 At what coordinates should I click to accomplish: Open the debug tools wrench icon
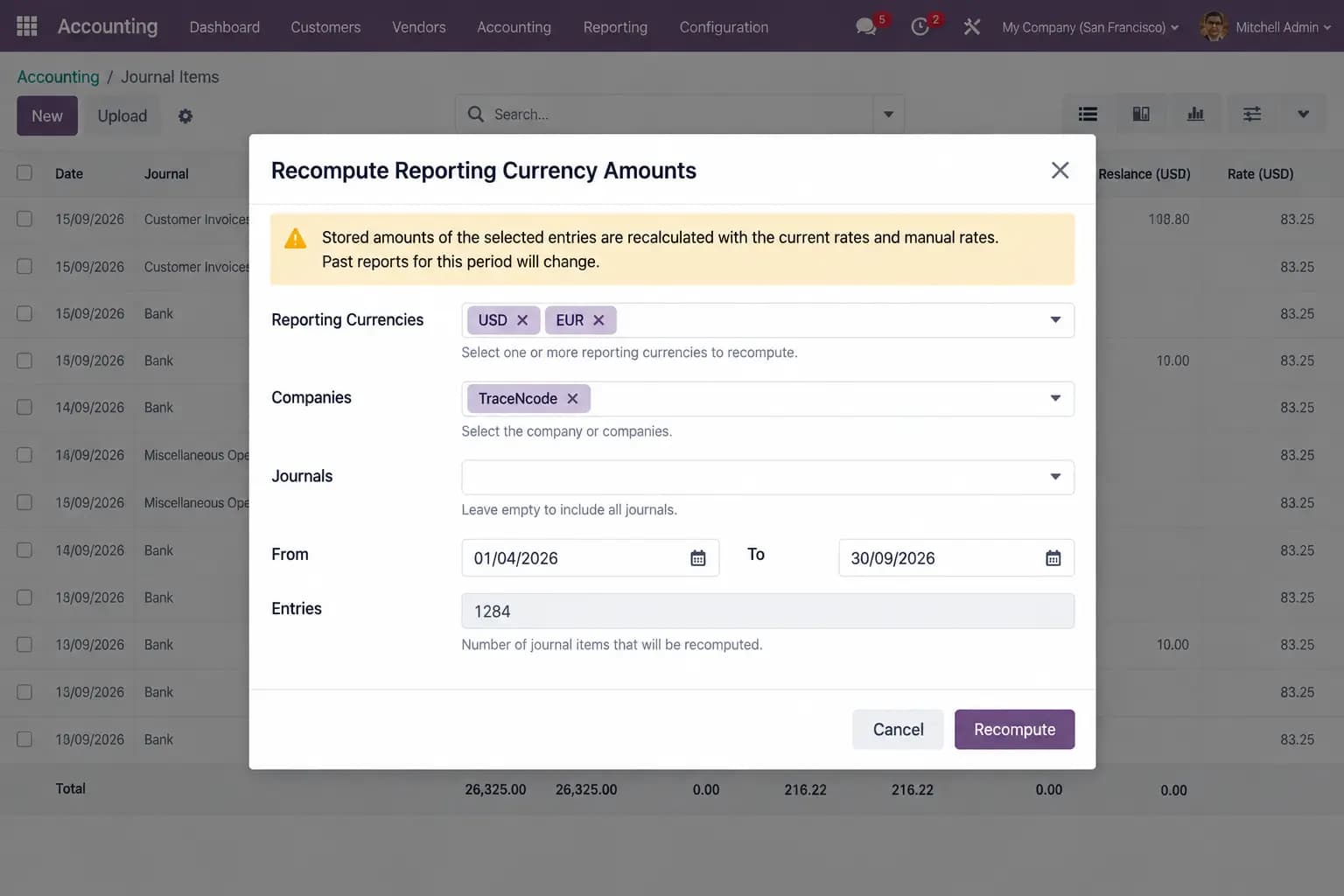point(971,27)
